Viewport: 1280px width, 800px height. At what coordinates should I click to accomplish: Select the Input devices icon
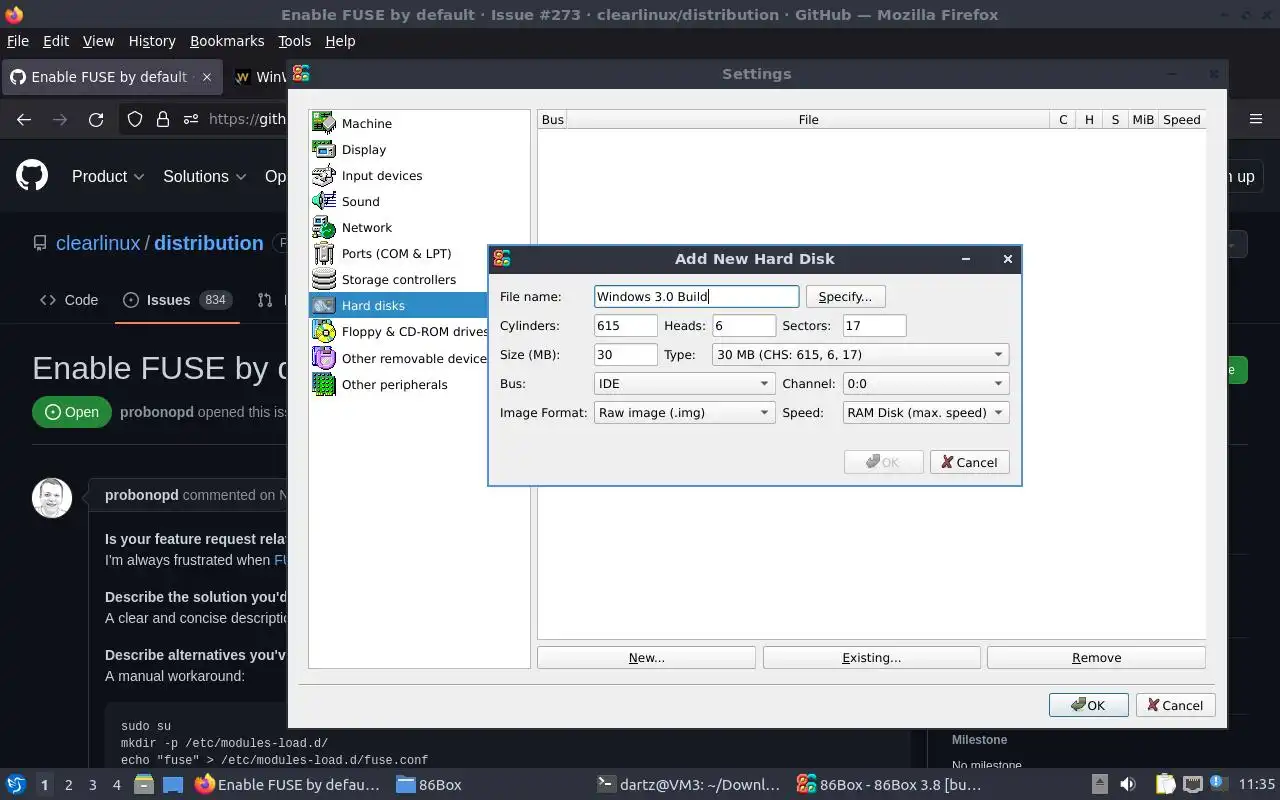pyautogui.click(x=324, y=175)
